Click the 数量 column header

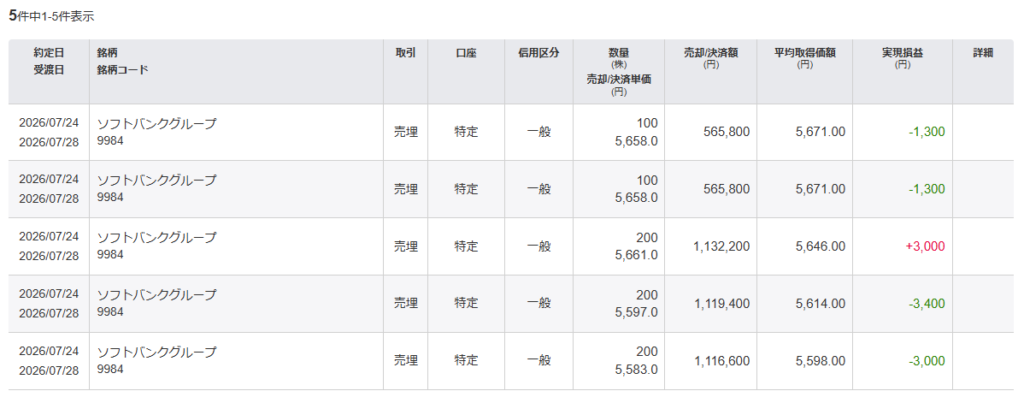coord(618,54)
